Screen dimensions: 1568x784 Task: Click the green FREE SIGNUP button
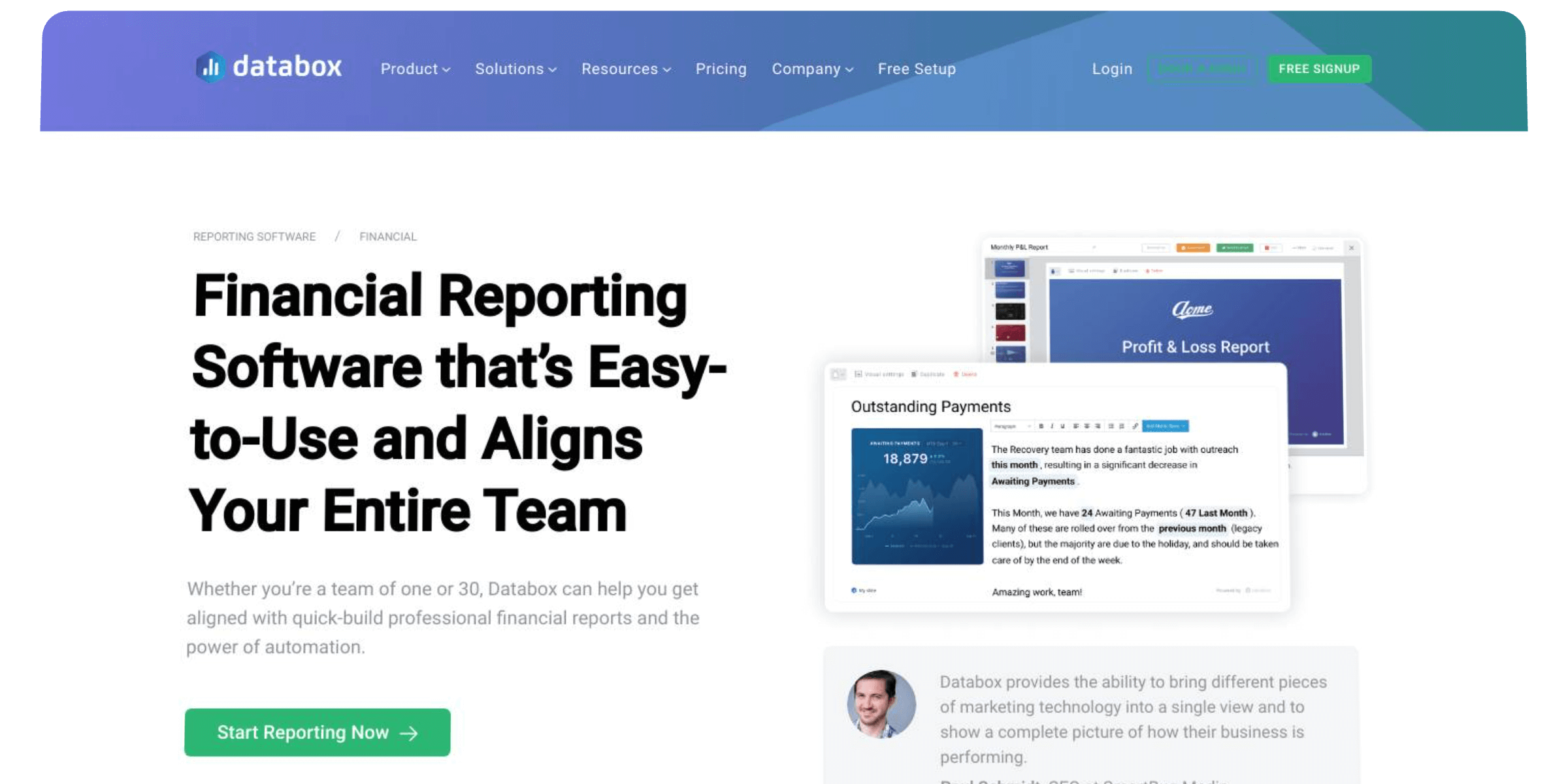(x=1319, y=68)
